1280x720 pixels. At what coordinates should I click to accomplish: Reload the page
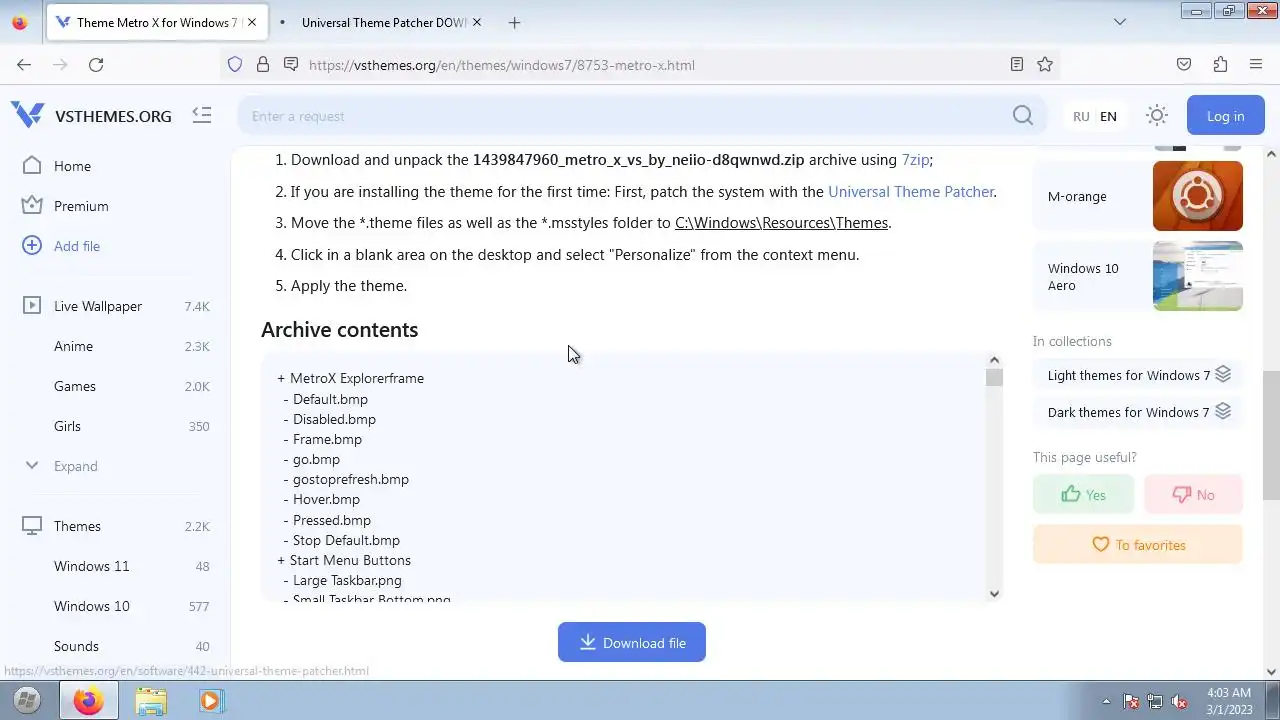(x=96, y=65)
